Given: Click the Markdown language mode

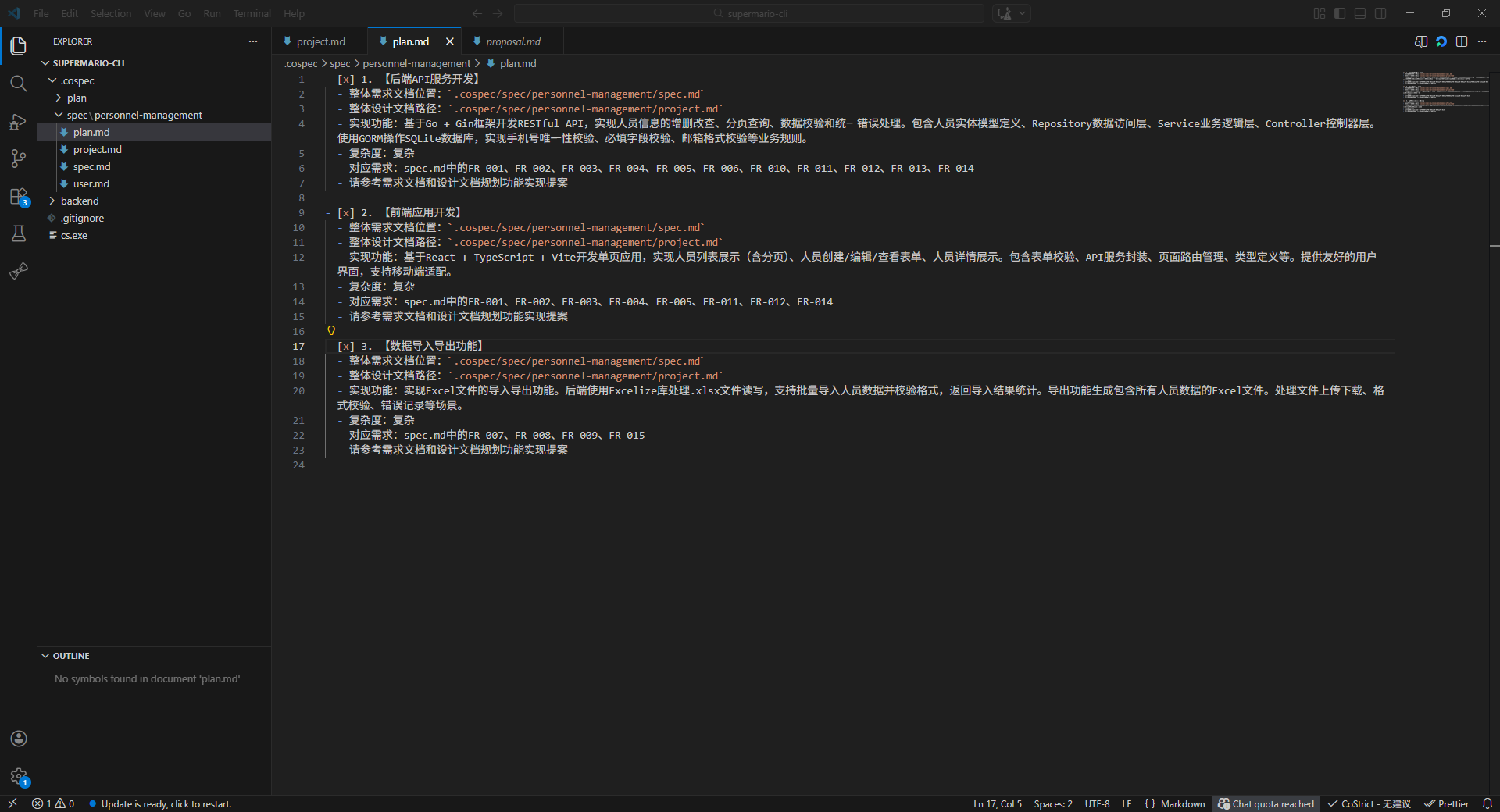Looking at the screenshot, I should tap(1182, 803).
